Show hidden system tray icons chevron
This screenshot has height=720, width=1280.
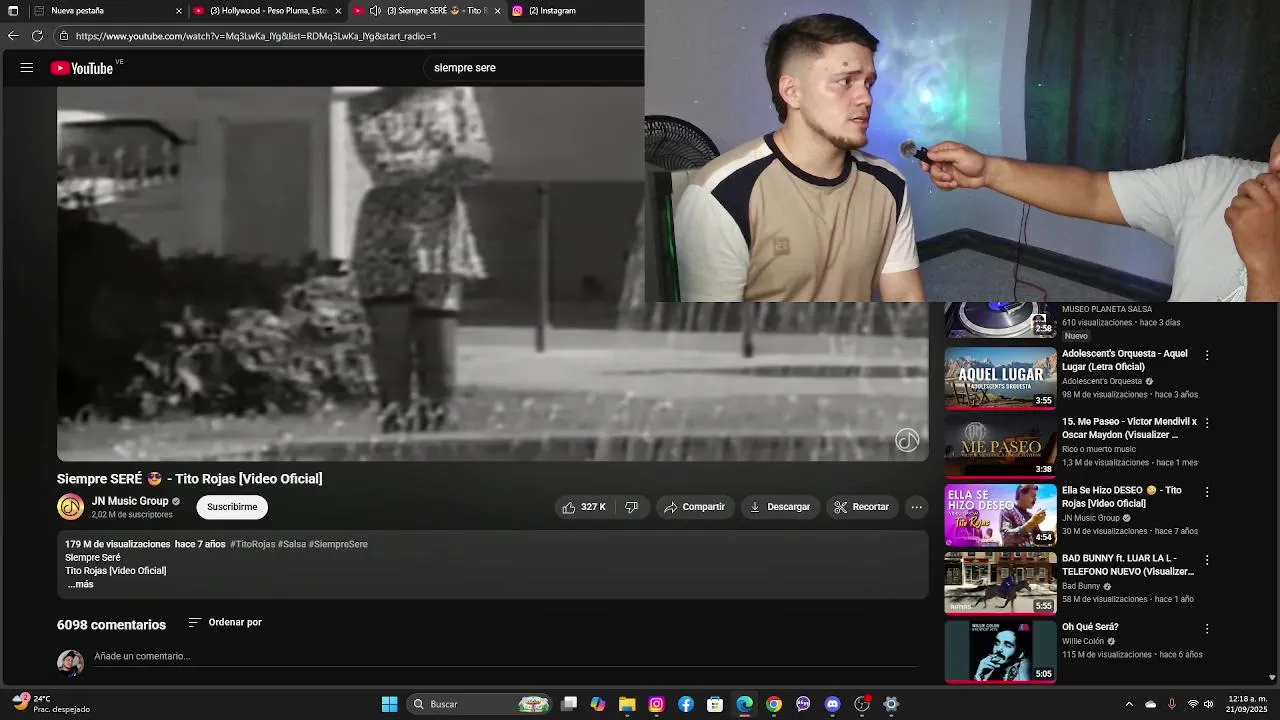point(1129,704)
